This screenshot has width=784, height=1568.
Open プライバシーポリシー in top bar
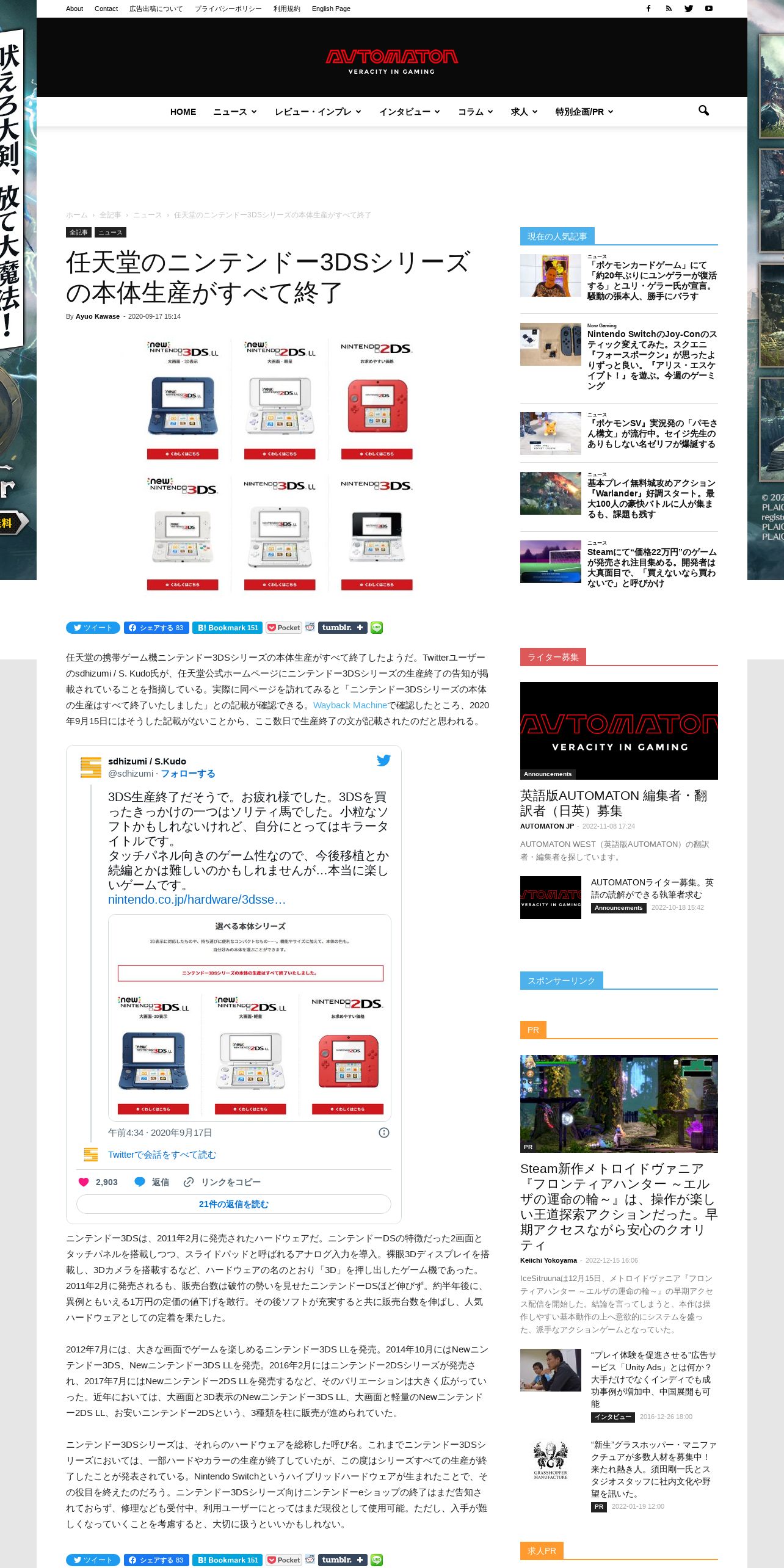pos(228,9)
